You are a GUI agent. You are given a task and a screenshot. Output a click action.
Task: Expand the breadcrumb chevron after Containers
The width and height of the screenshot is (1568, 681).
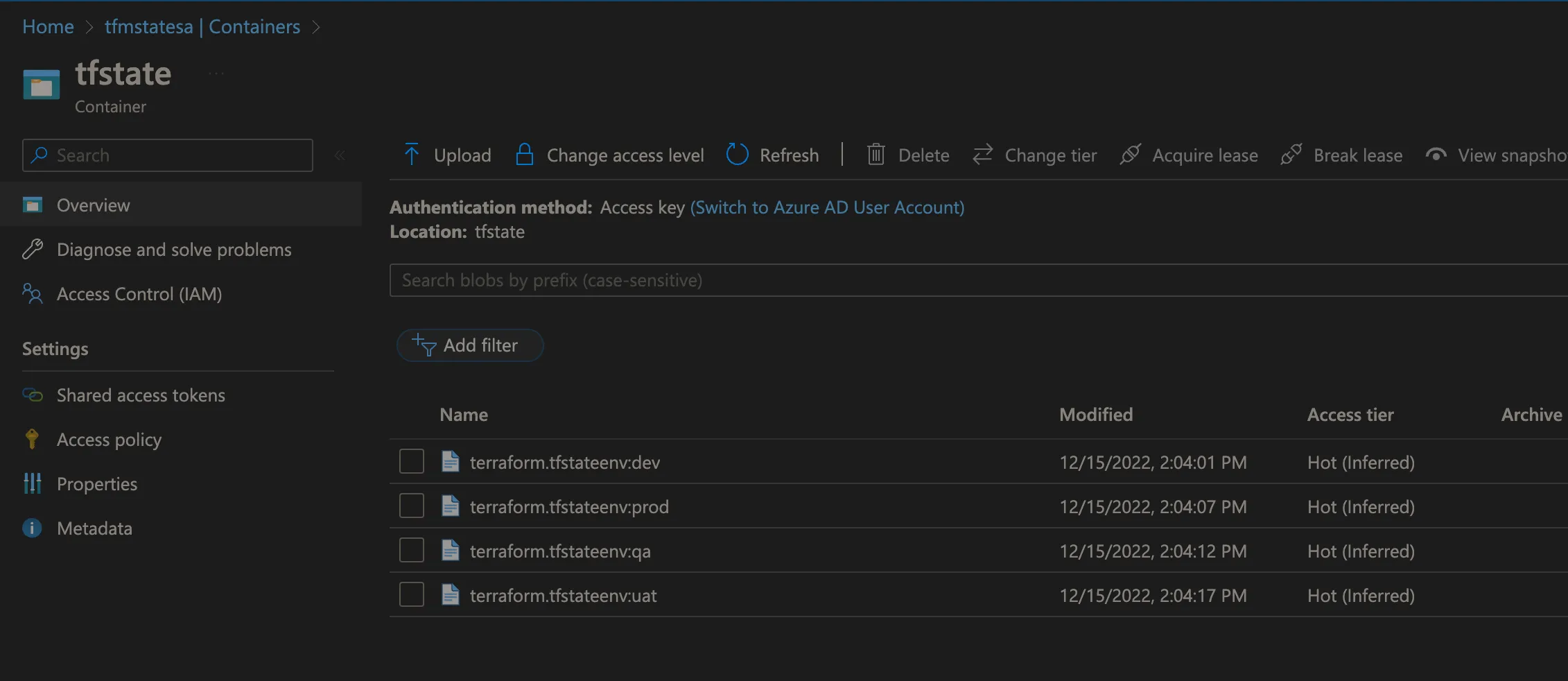[317, 26]
